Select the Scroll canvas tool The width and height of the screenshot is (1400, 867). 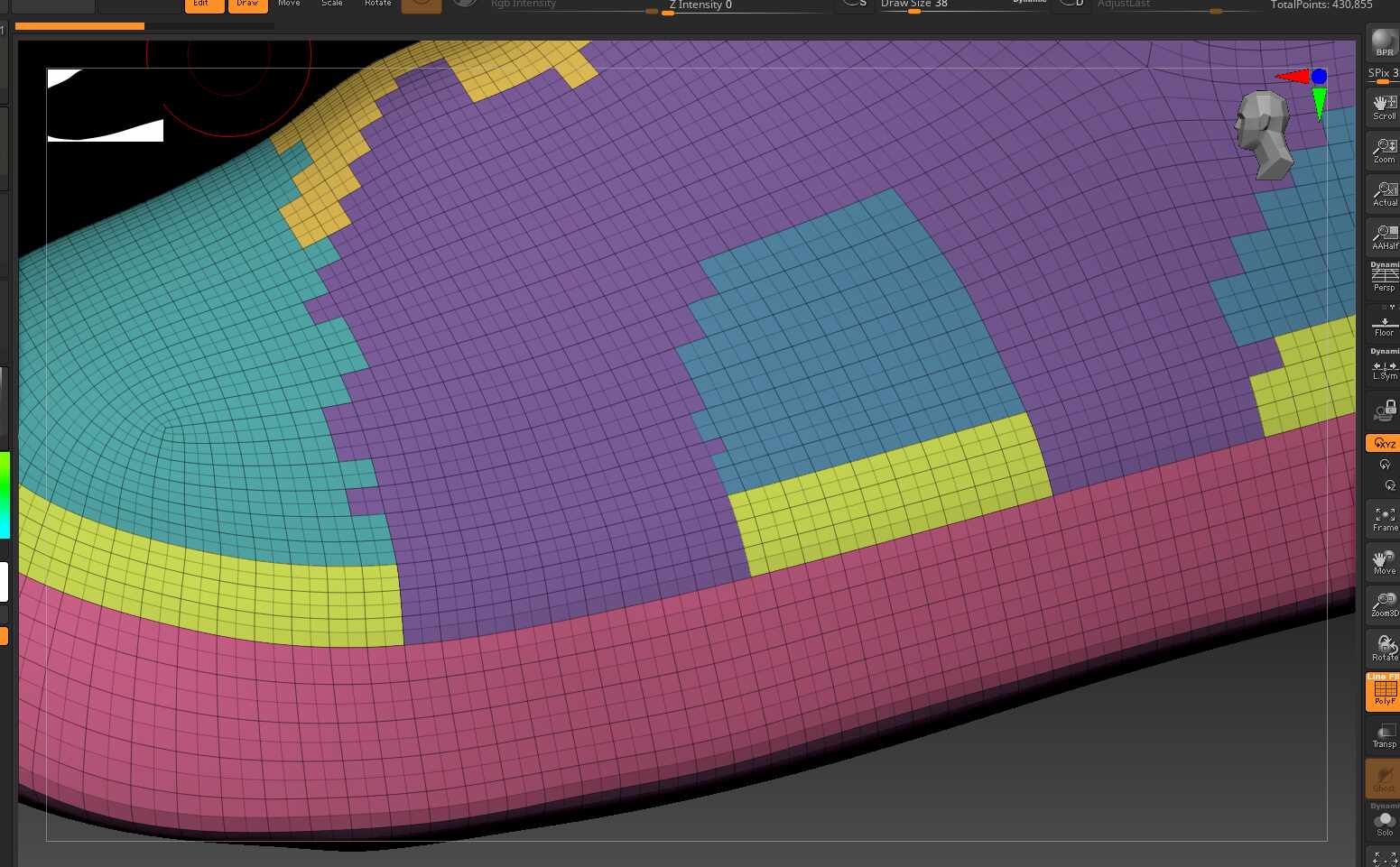coord(1383,106)
